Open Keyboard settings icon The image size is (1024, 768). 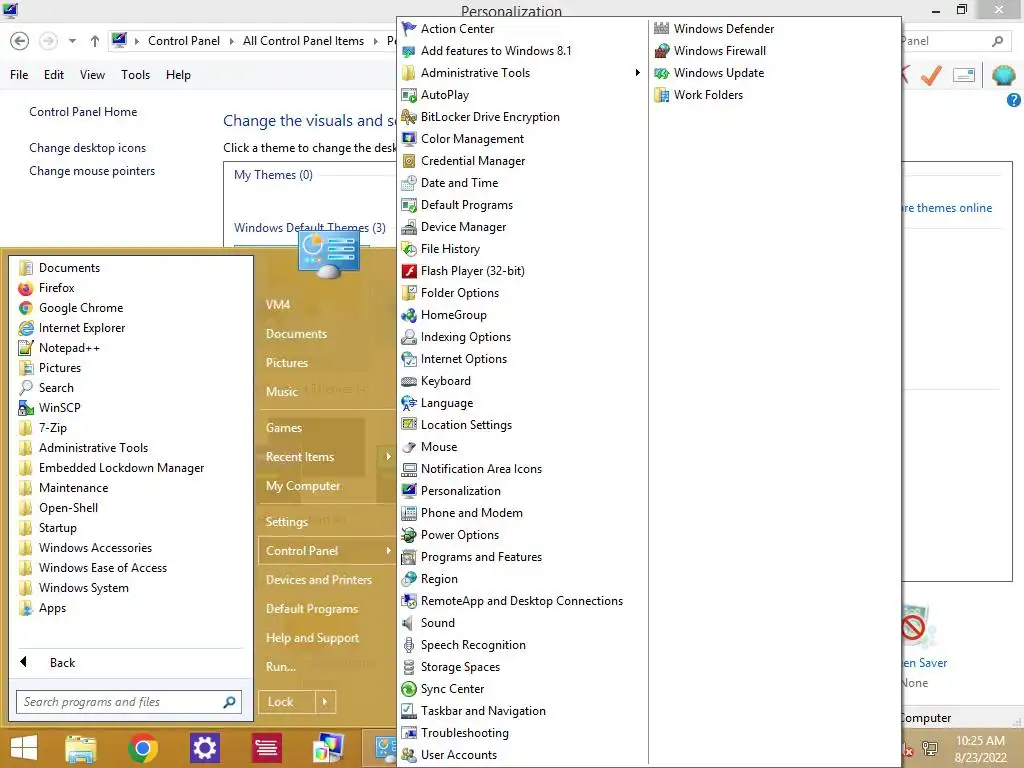[x=409, y=381]
